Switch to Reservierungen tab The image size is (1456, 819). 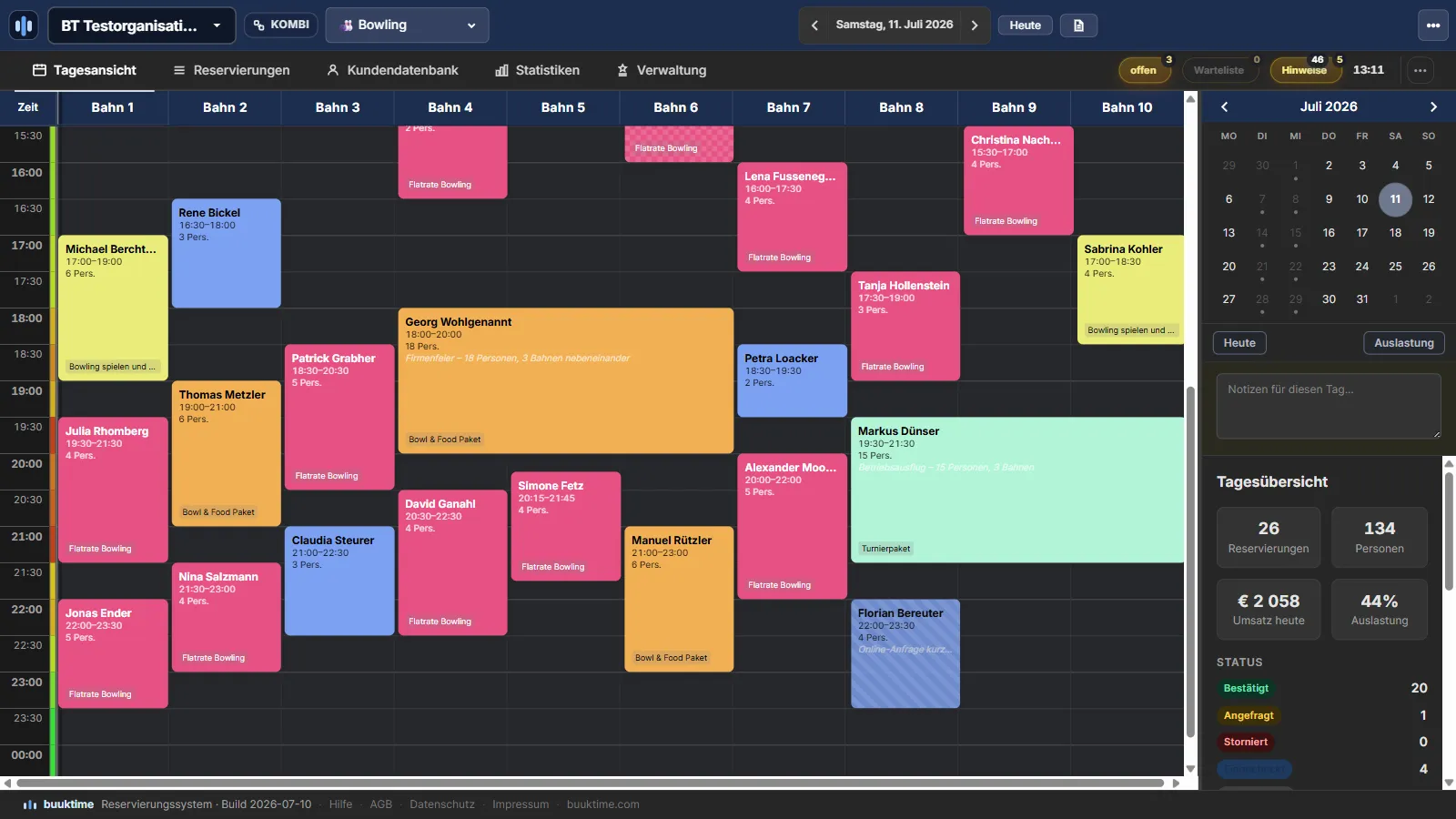(x=232, y=70)
